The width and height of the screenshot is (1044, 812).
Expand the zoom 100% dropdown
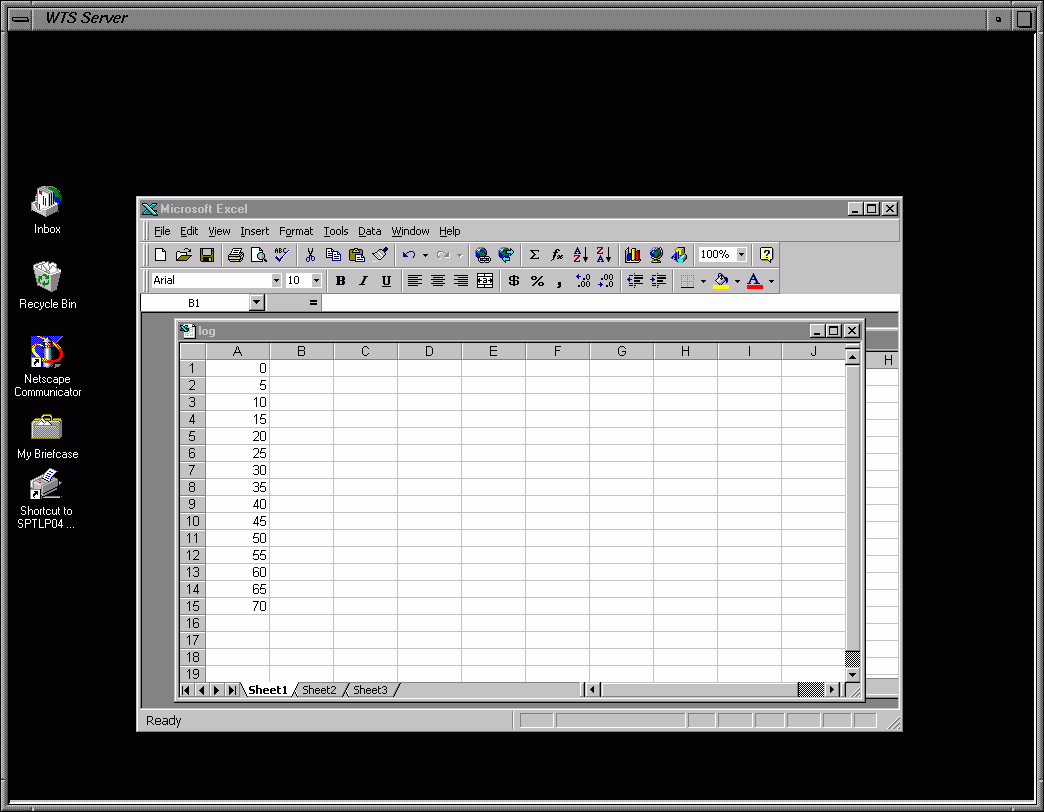tap(741, 255)
